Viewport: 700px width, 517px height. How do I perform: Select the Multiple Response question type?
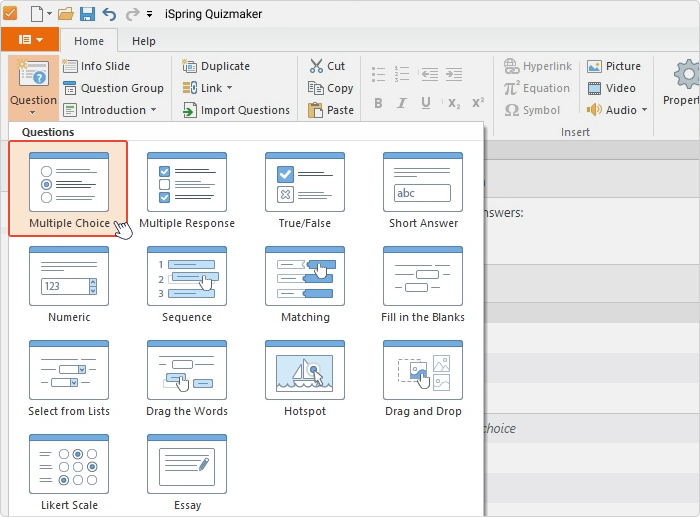coord(187,189)
